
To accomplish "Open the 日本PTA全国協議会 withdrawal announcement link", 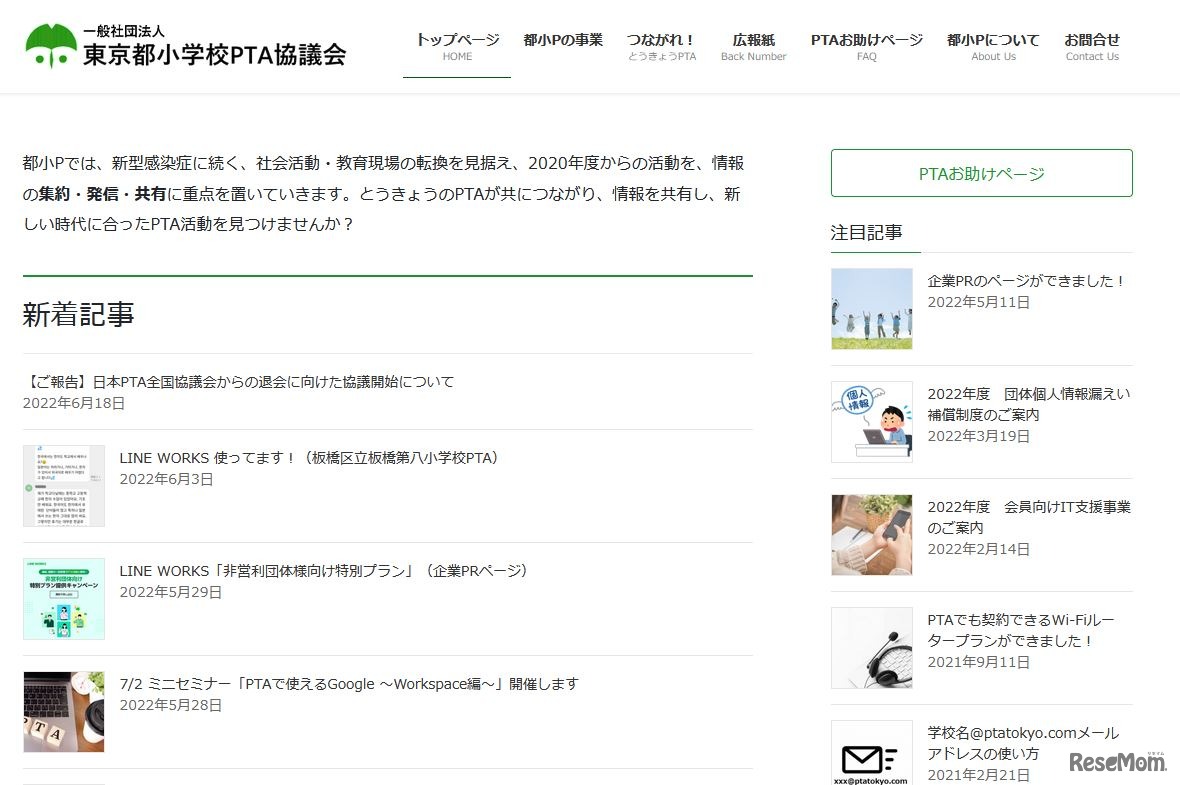I will [x=237, y=381].
